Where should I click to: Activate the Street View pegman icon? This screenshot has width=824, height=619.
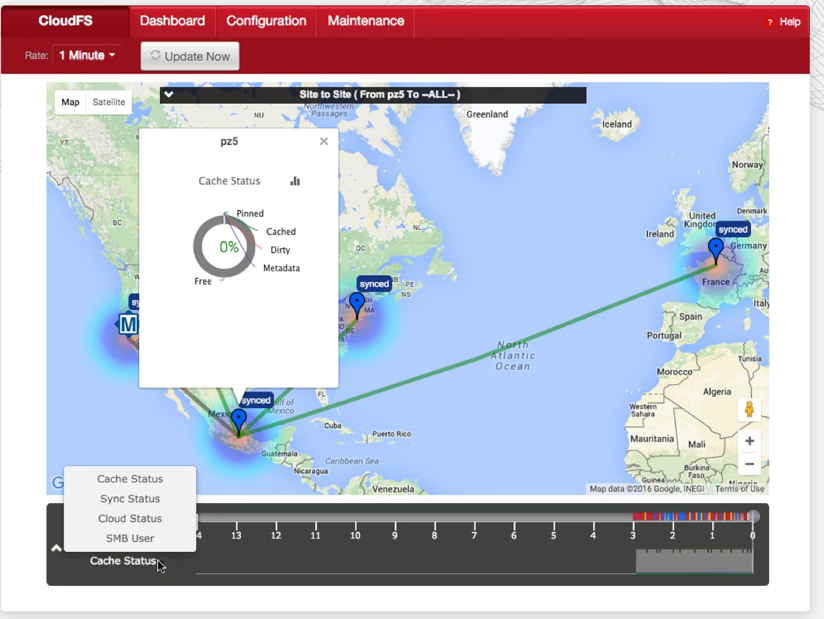[x=749, y=409]
